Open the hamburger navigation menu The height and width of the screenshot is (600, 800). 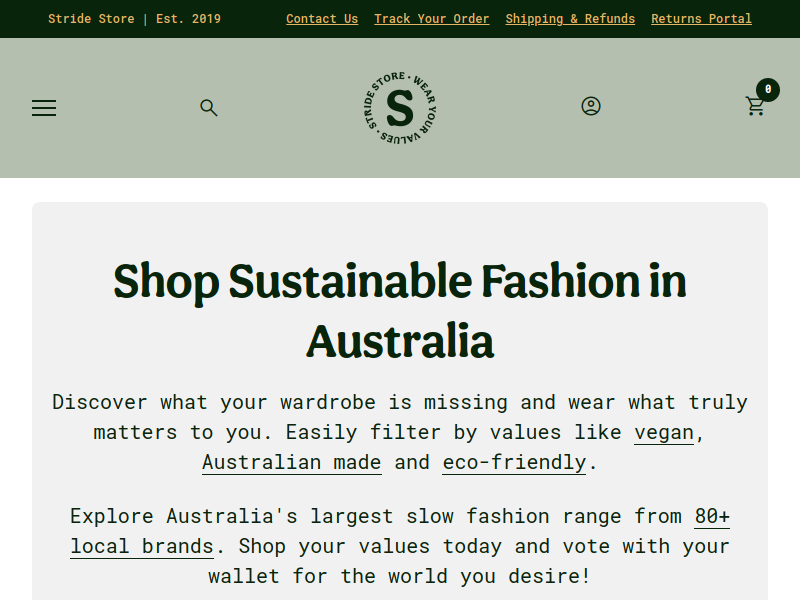point(44,108)
